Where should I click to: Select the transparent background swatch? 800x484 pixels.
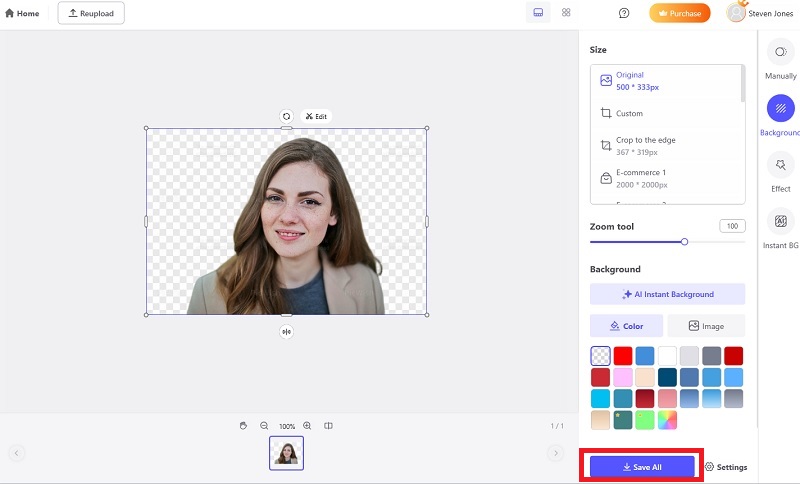tap(601, 356)
